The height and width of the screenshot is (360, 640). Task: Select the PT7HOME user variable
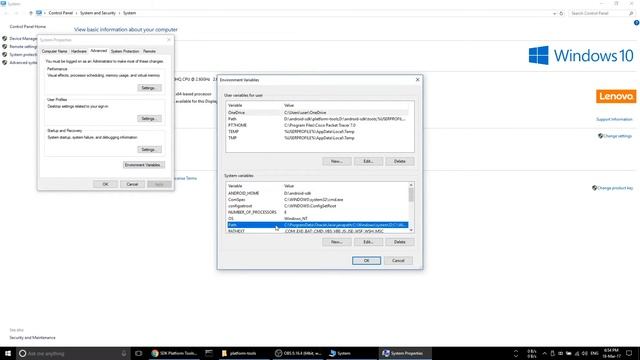tap(318, 125)
